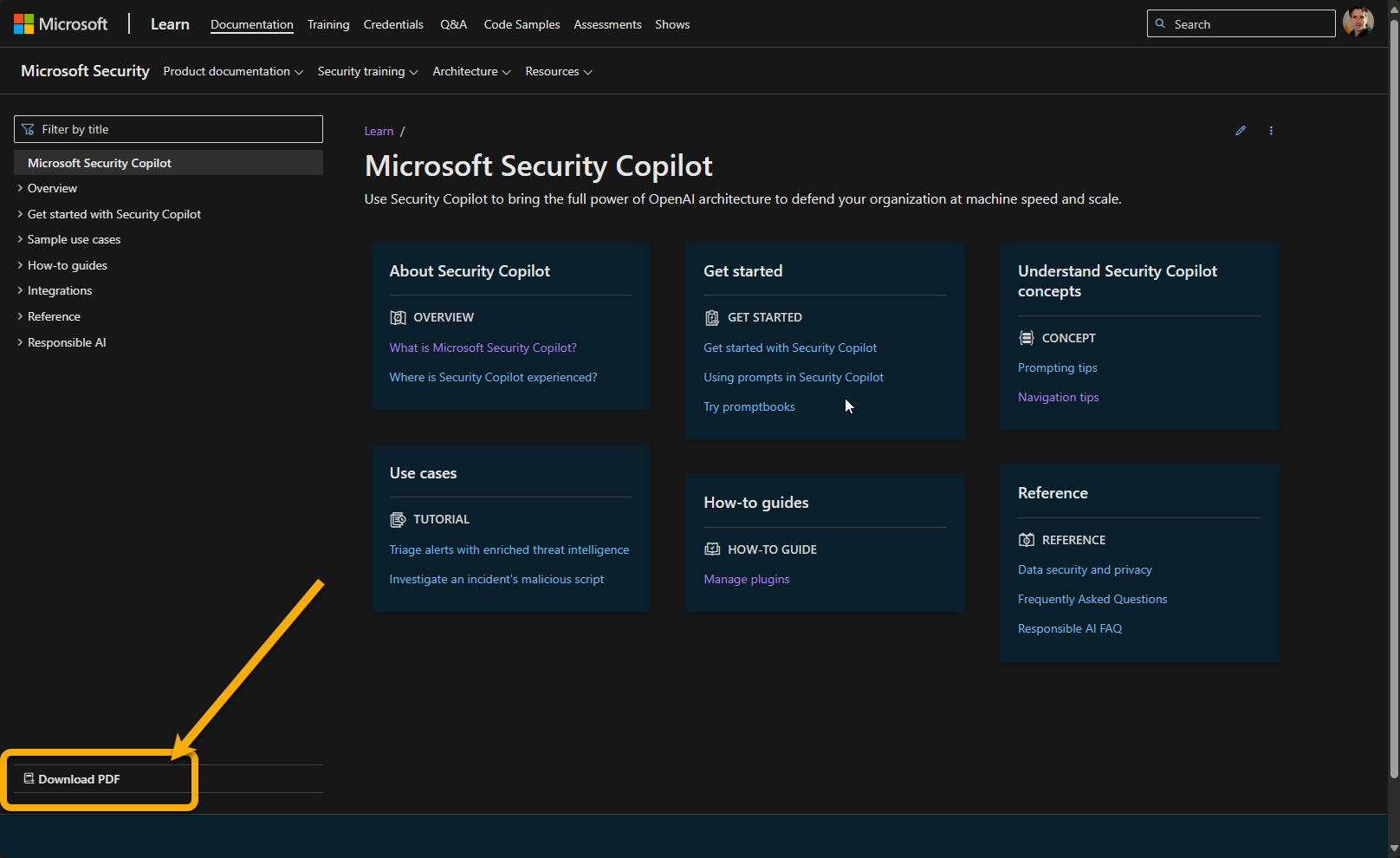The height and width of the screenshot is (858, 1400).
Task: Open the Responsible AI FAQ link
Action: pyautogui.click(x=1070, y=628)
